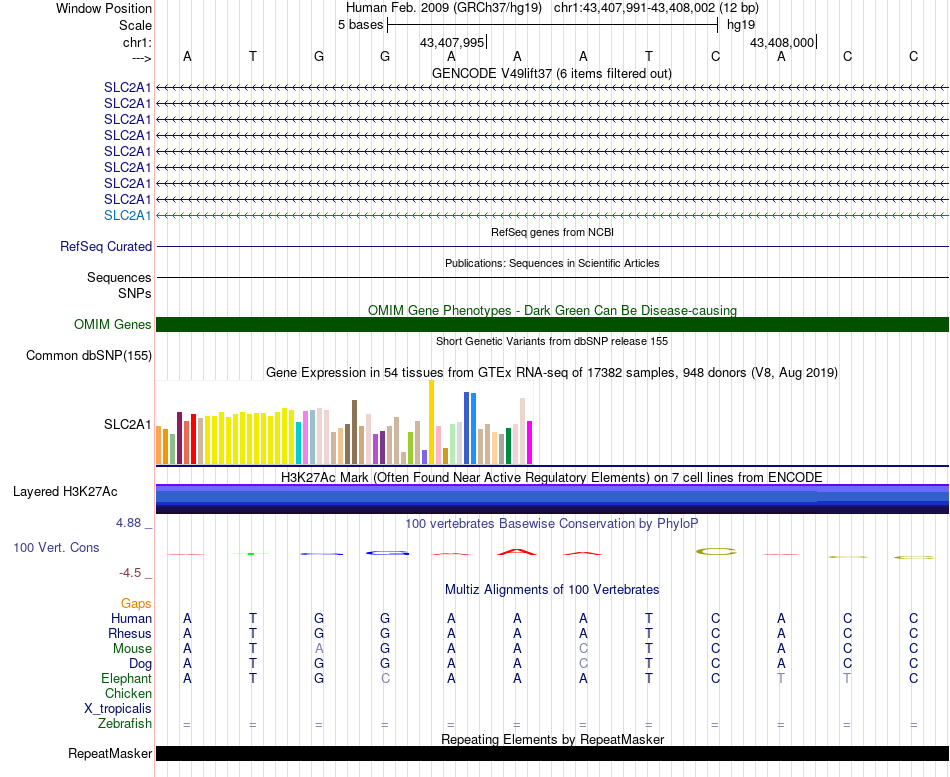Select the Common dbSNP(155) track label
The image size is (950, 777).
click(89, 355)
